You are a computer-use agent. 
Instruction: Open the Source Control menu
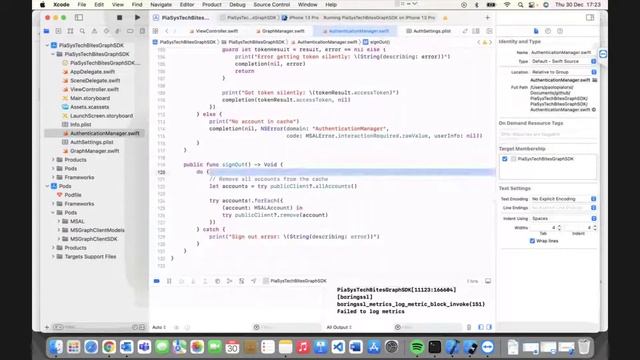pyautogui.click(x=271, y=4)
